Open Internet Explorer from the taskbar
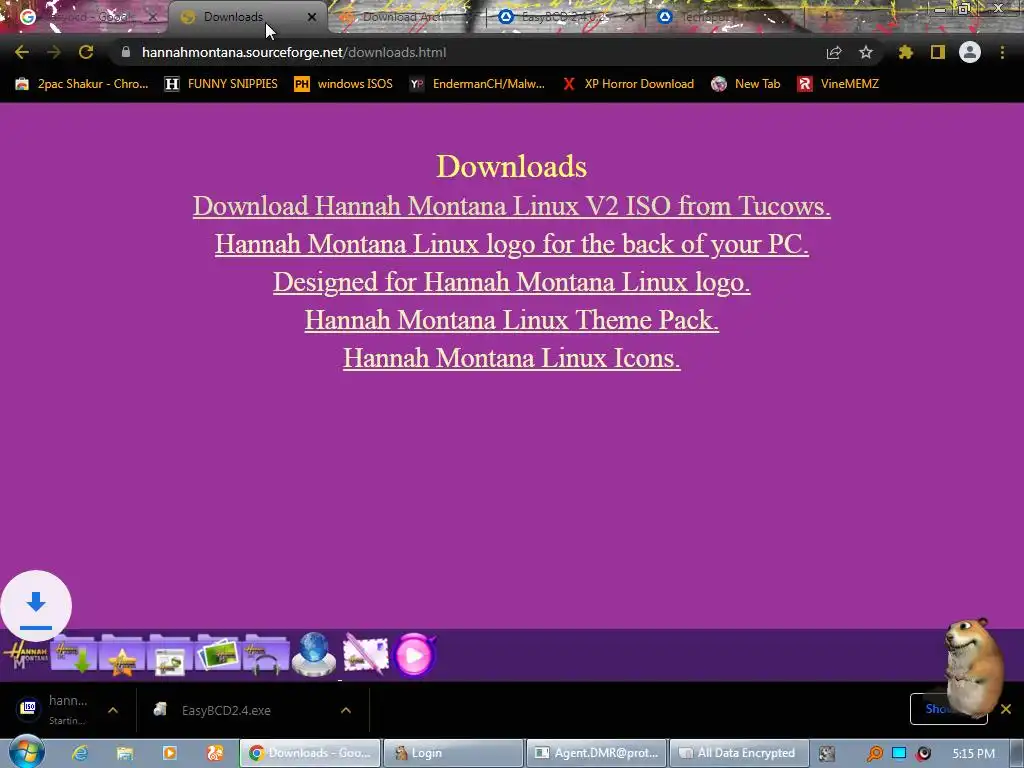Screen dimensions: 1024x768 (x=80, y=753)
